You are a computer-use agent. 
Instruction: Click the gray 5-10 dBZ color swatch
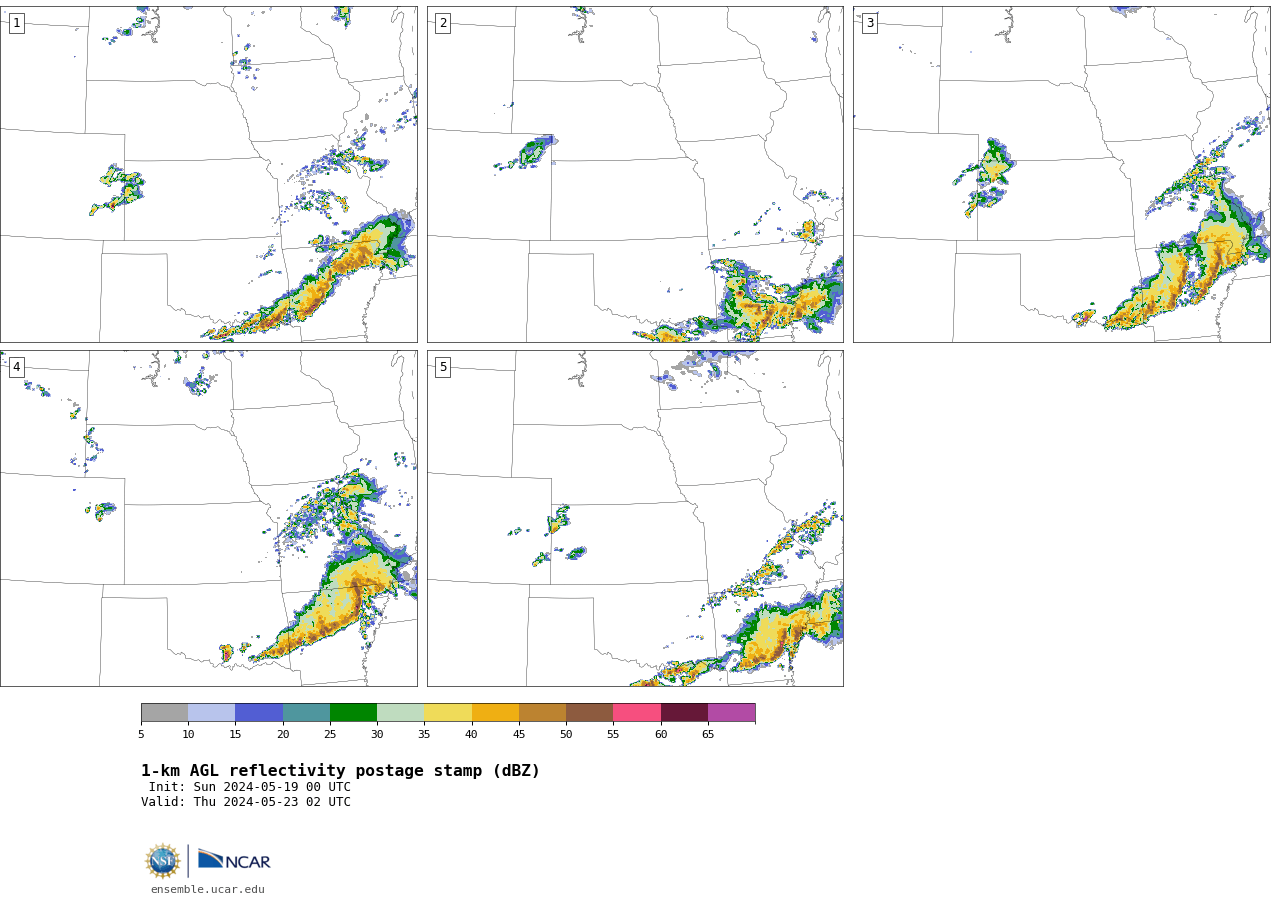165,713
